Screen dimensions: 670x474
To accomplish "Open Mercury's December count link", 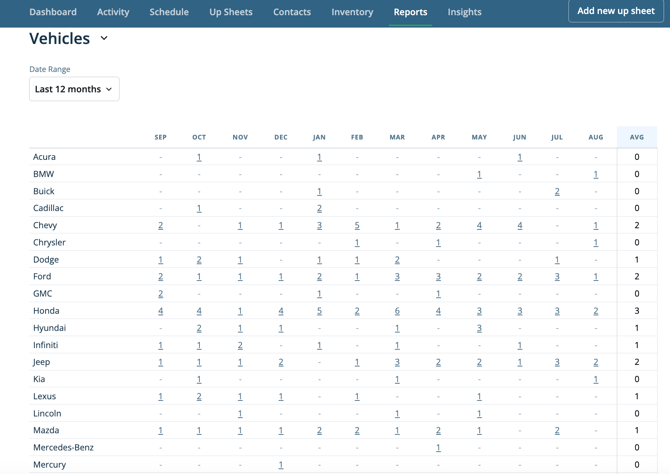I will pyautogui.click(x=281, y=465).
